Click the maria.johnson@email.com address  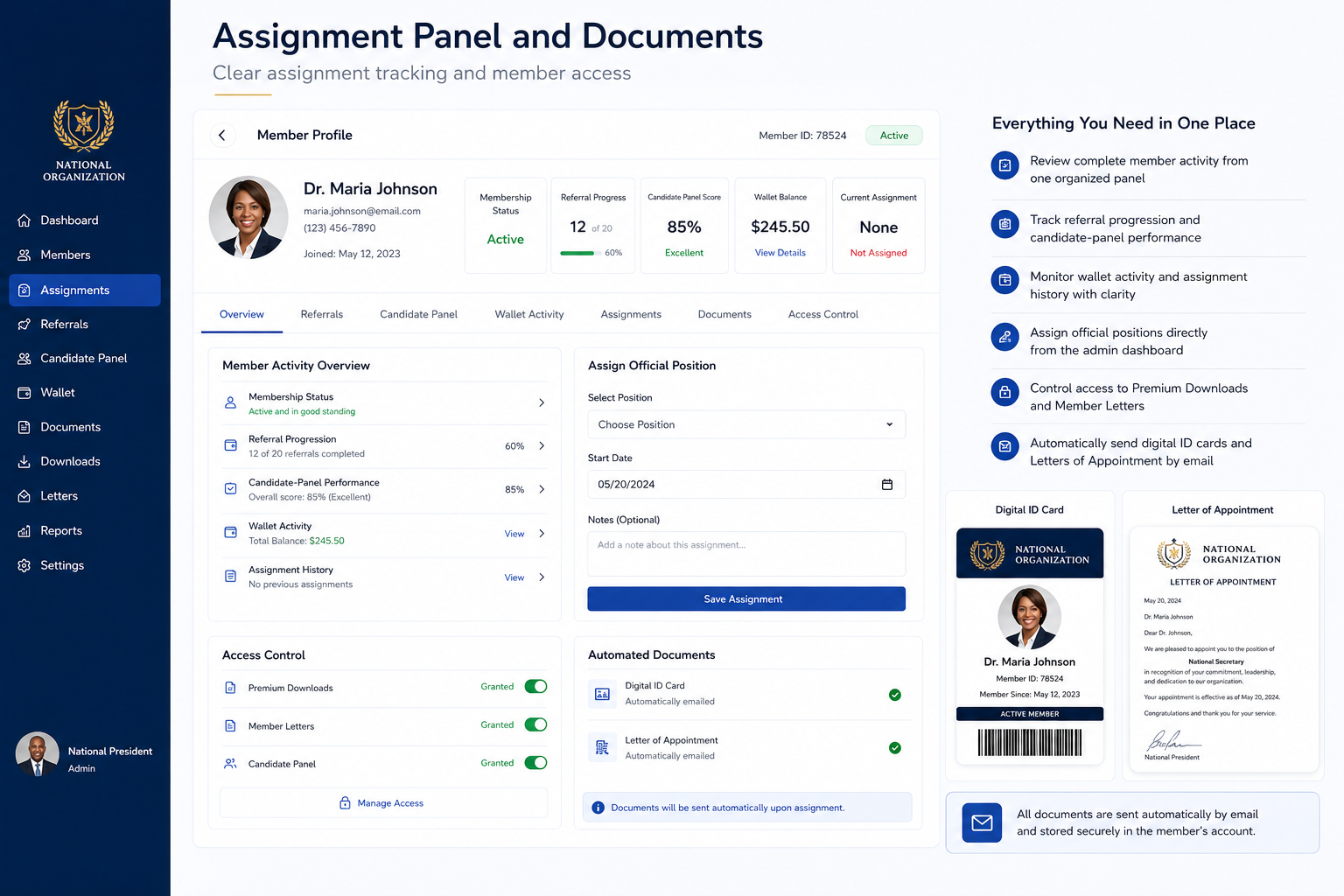click(x=362, y=211)
